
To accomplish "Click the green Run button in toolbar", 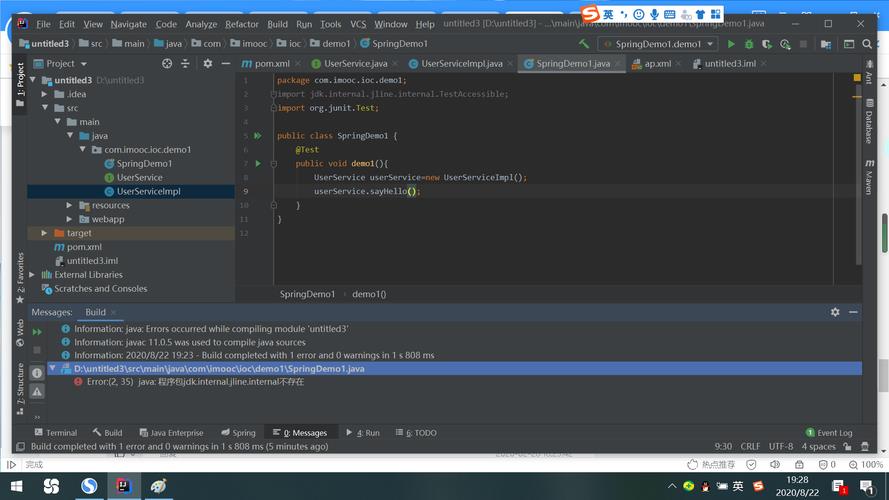I will click(x=731, y=44).
